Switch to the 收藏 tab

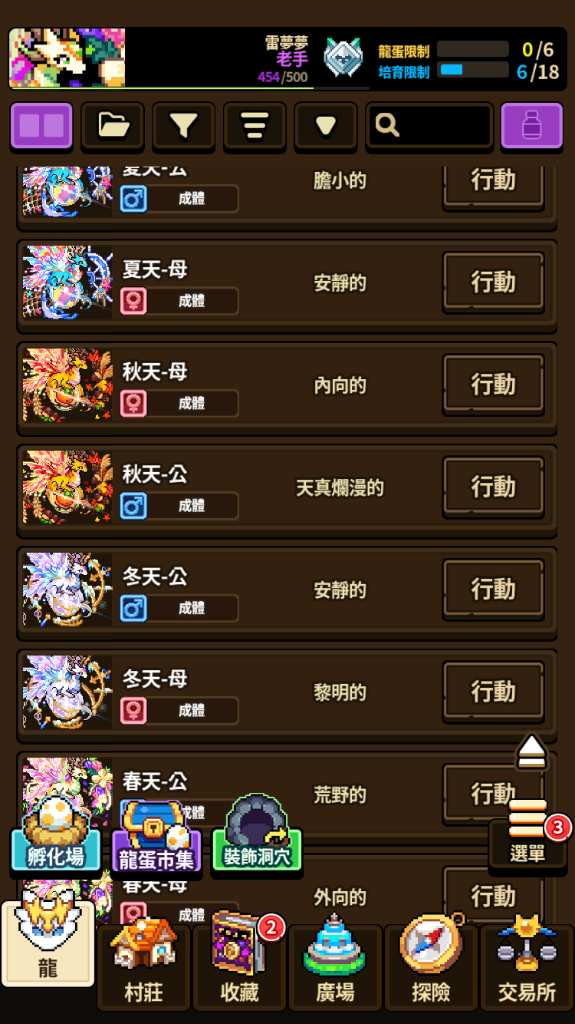point(240,965)
